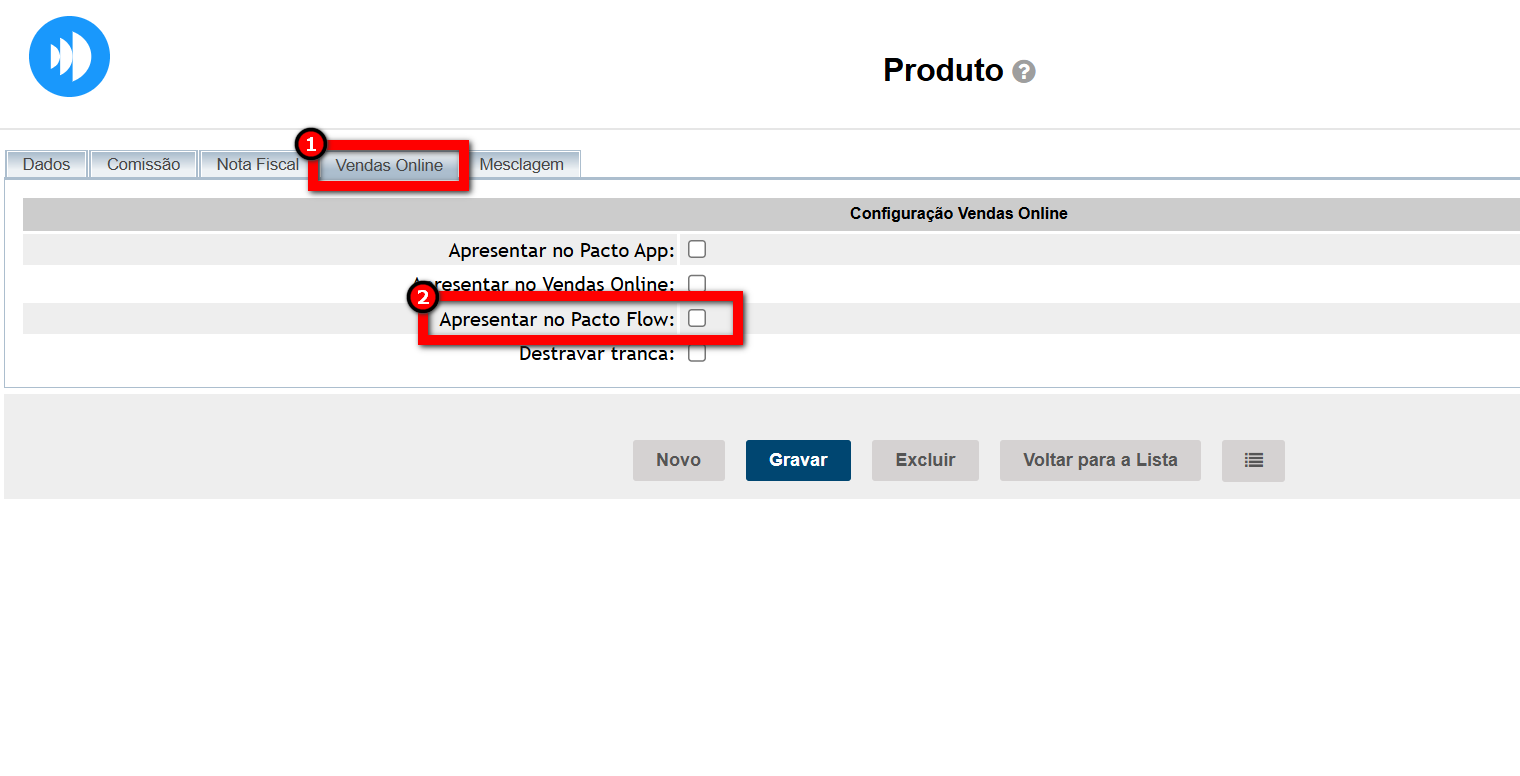The image size is (1520, 776).
Task: Check the Apresentar no Vendas Online box
Action: click(x=697, y=283)
